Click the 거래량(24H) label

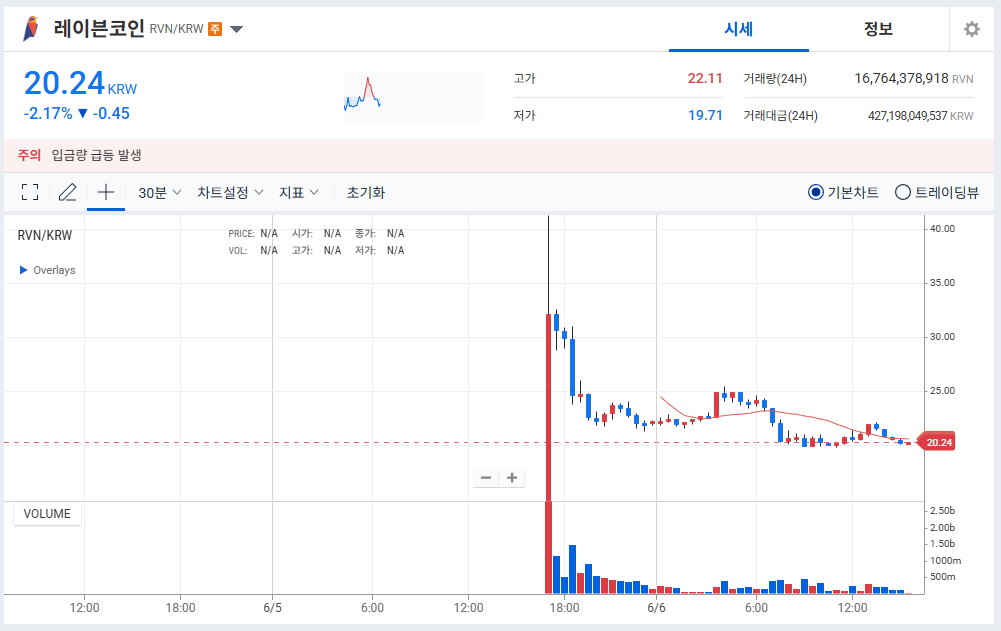pyautogui.click(x=775, y=79)
